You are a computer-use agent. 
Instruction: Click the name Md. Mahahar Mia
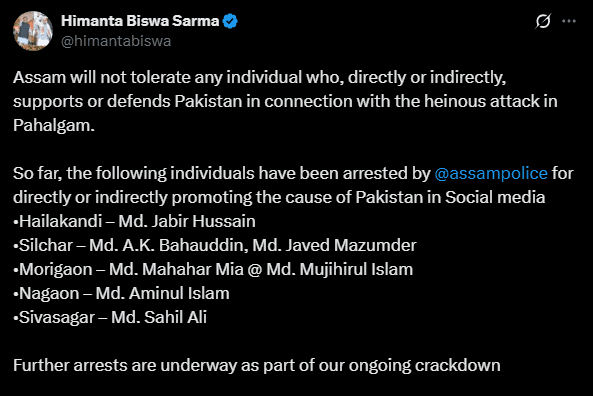(176, 269)
